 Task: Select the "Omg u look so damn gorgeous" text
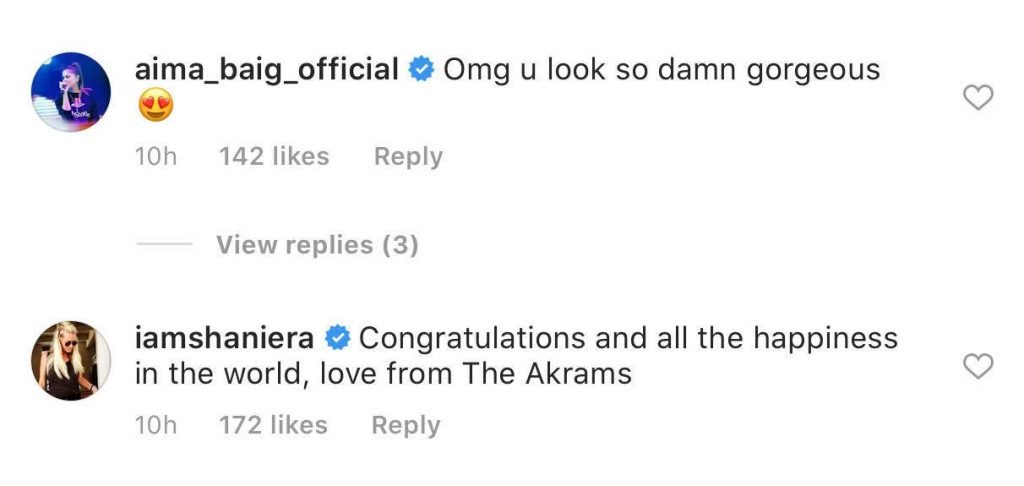(x=661, y=71)
